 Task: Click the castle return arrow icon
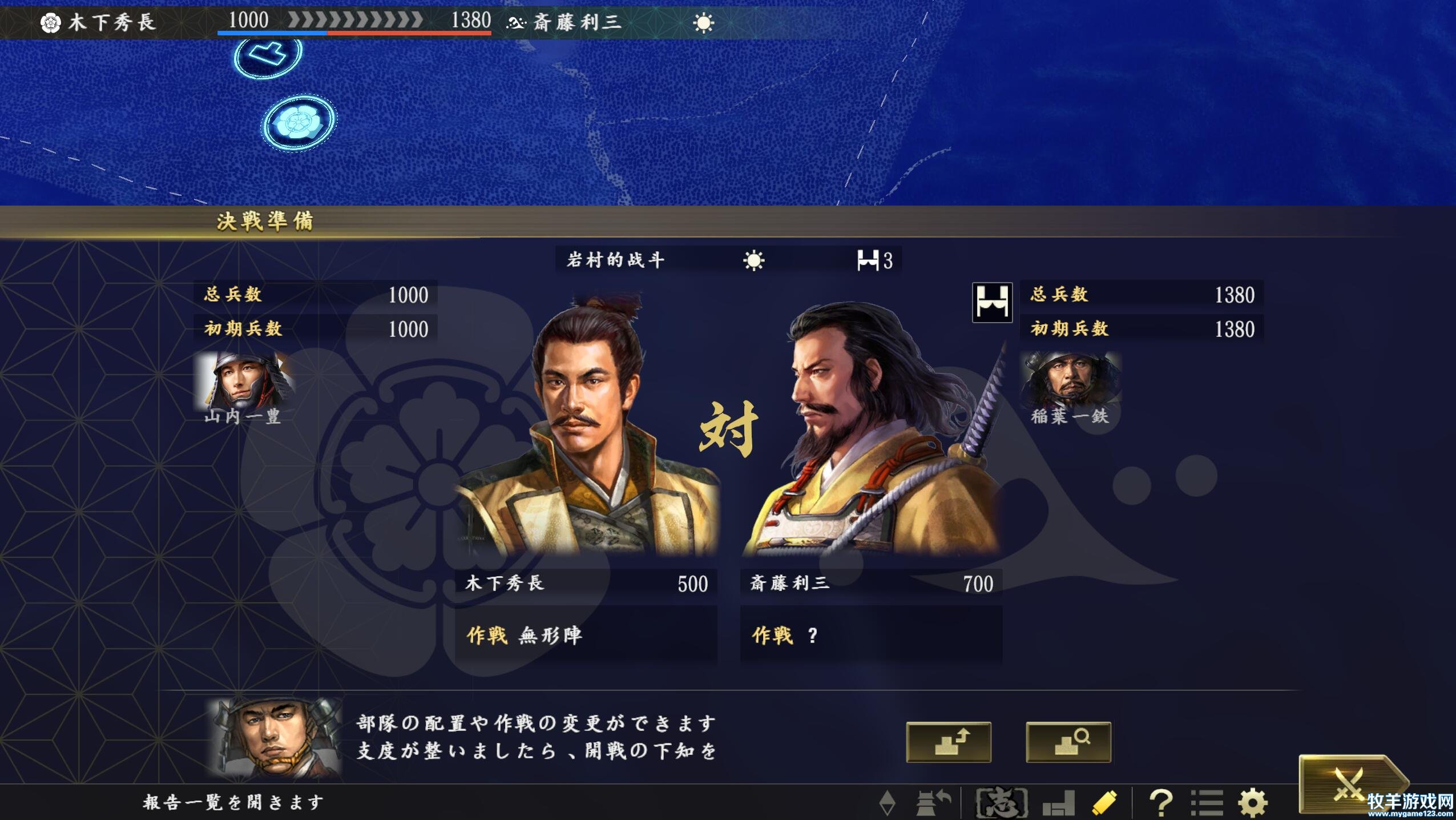point(933,803)
